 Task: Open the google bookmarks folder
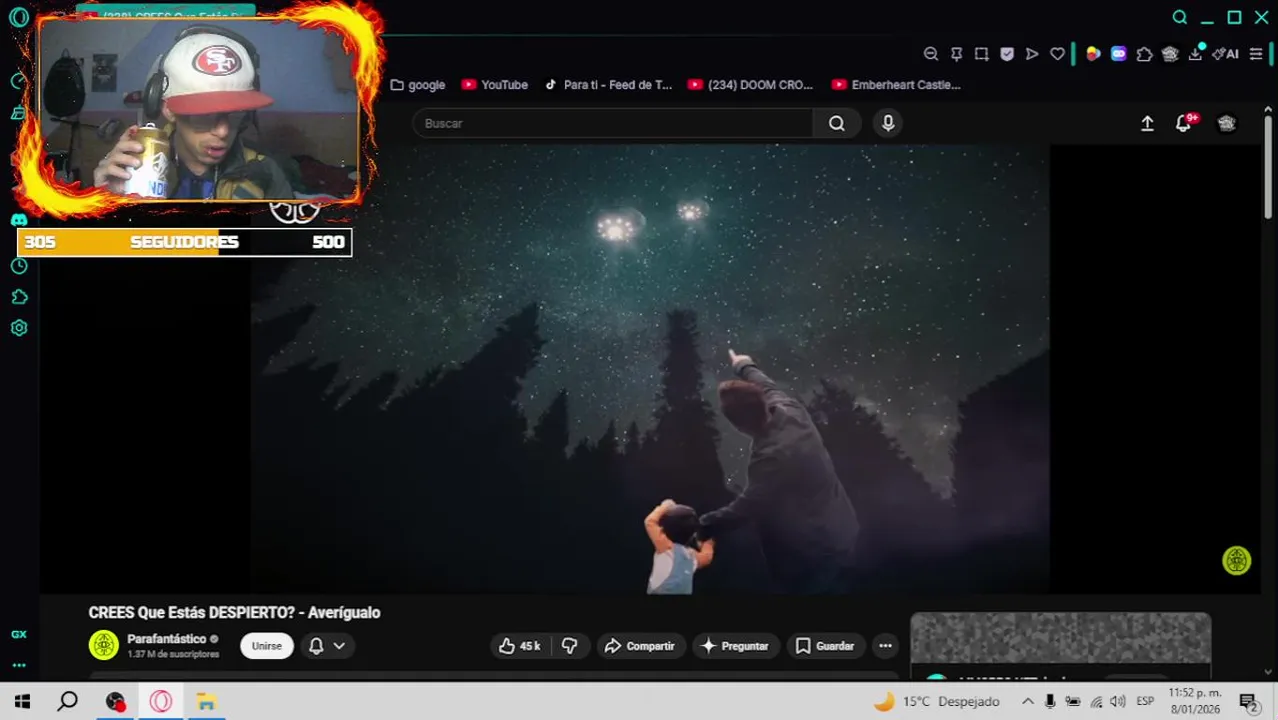(418, 85)
